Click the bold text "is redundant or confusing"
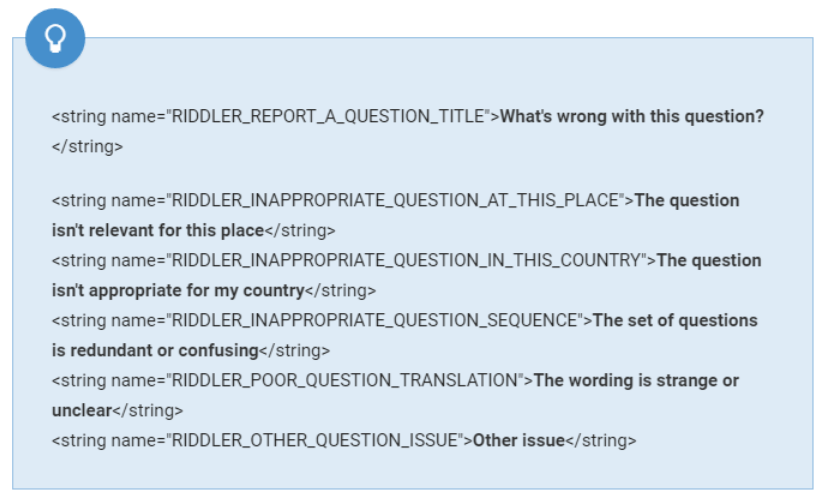Viewport: 825px width, 501px height. [x=155, y=350]
